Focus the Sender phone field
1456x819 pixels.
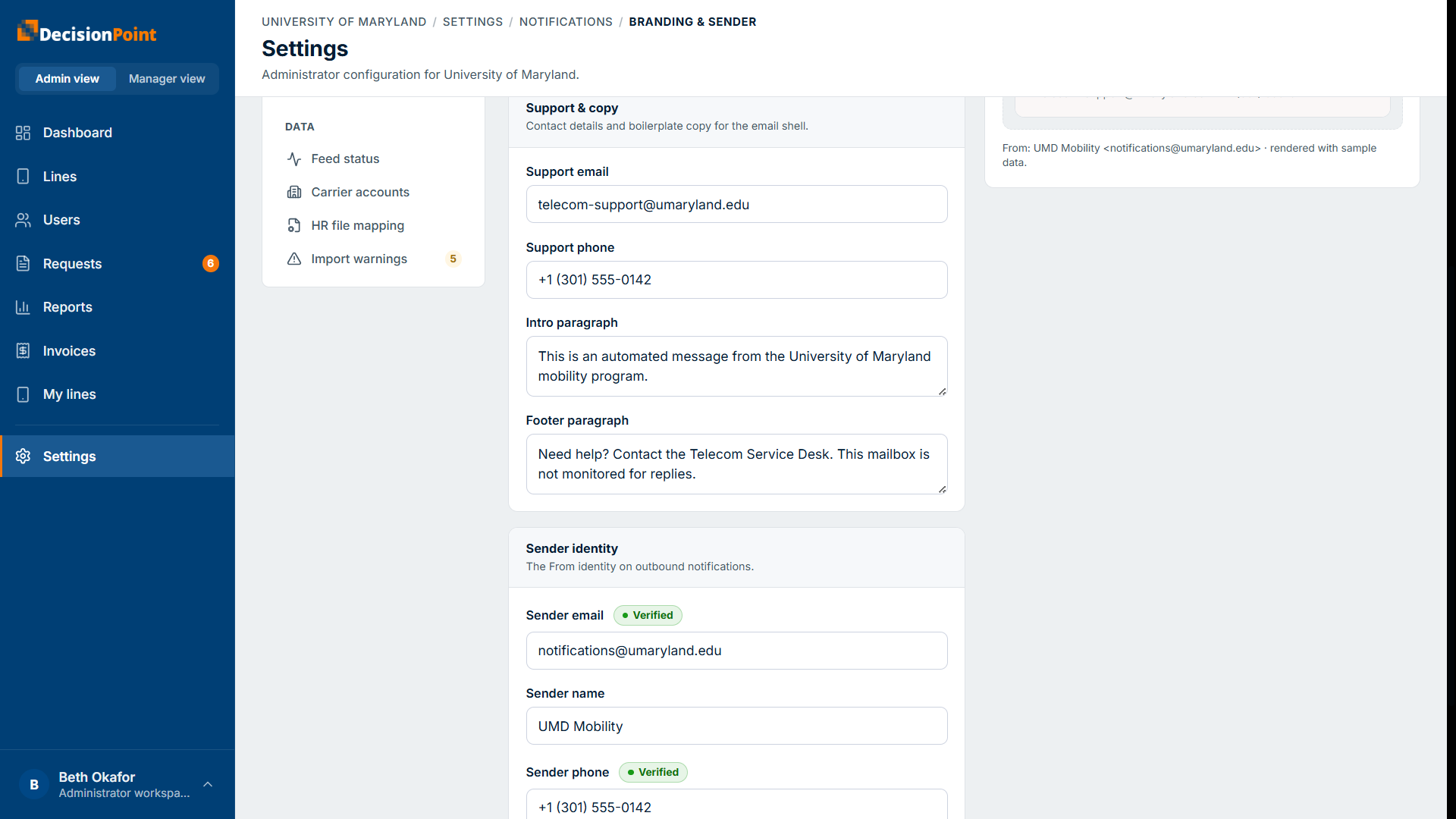736,804
